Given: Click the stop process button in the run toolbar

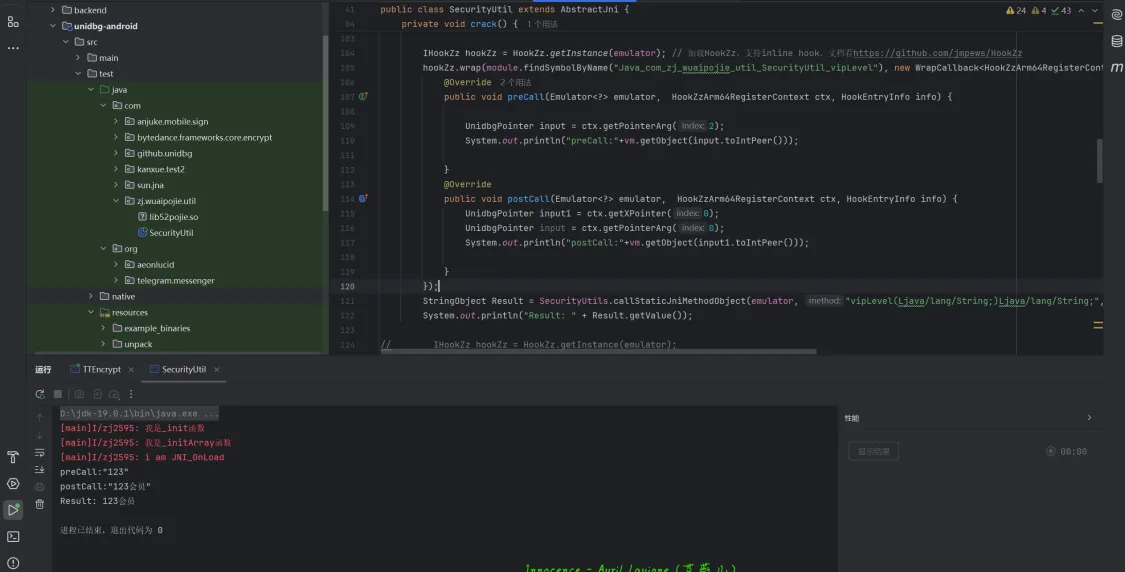Looking at the screenshot, I should 58,394.
